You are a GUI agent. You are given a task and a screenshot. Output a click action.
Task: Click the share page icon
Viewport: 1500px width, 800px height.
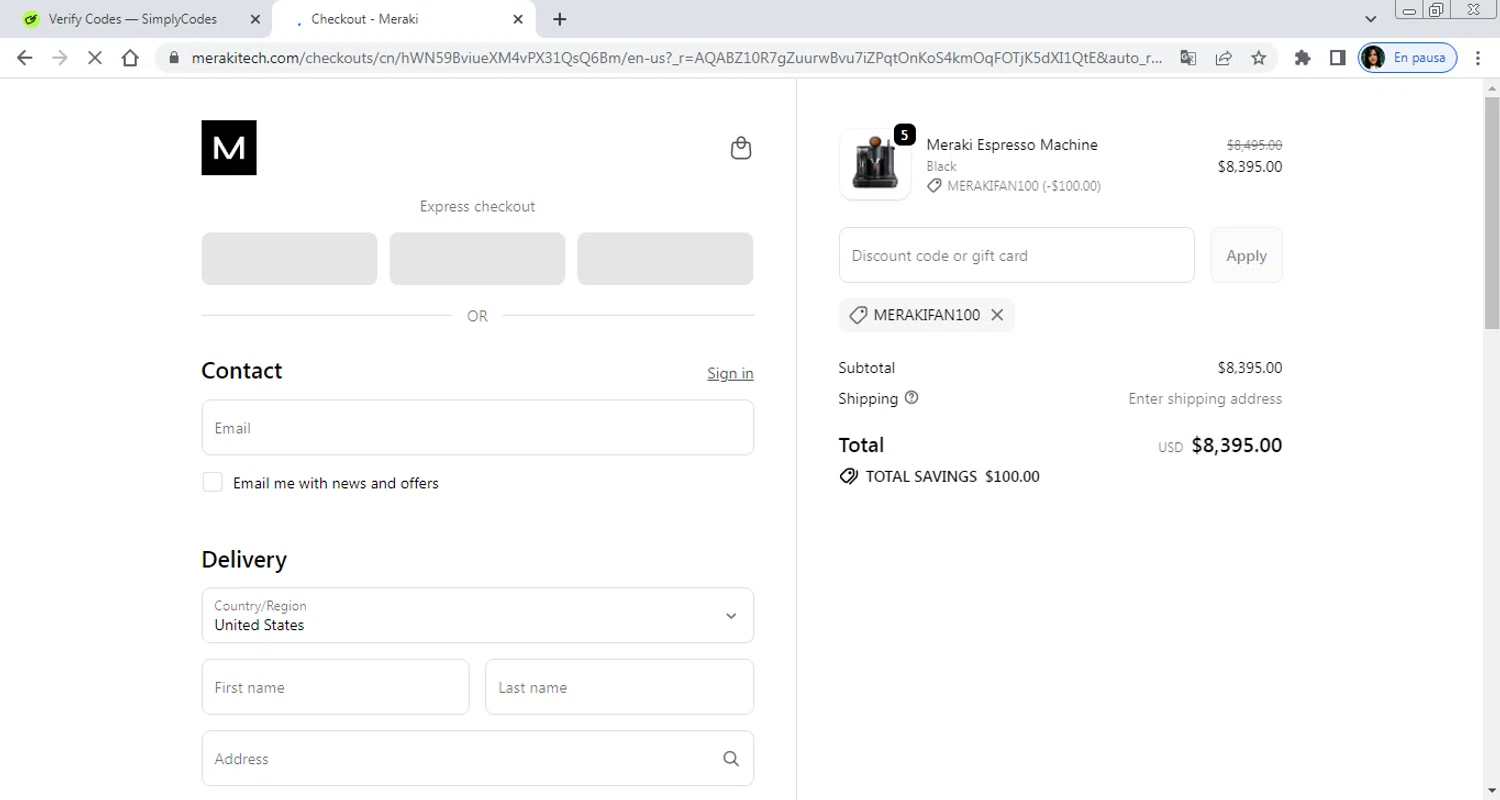pos(1223,58)
